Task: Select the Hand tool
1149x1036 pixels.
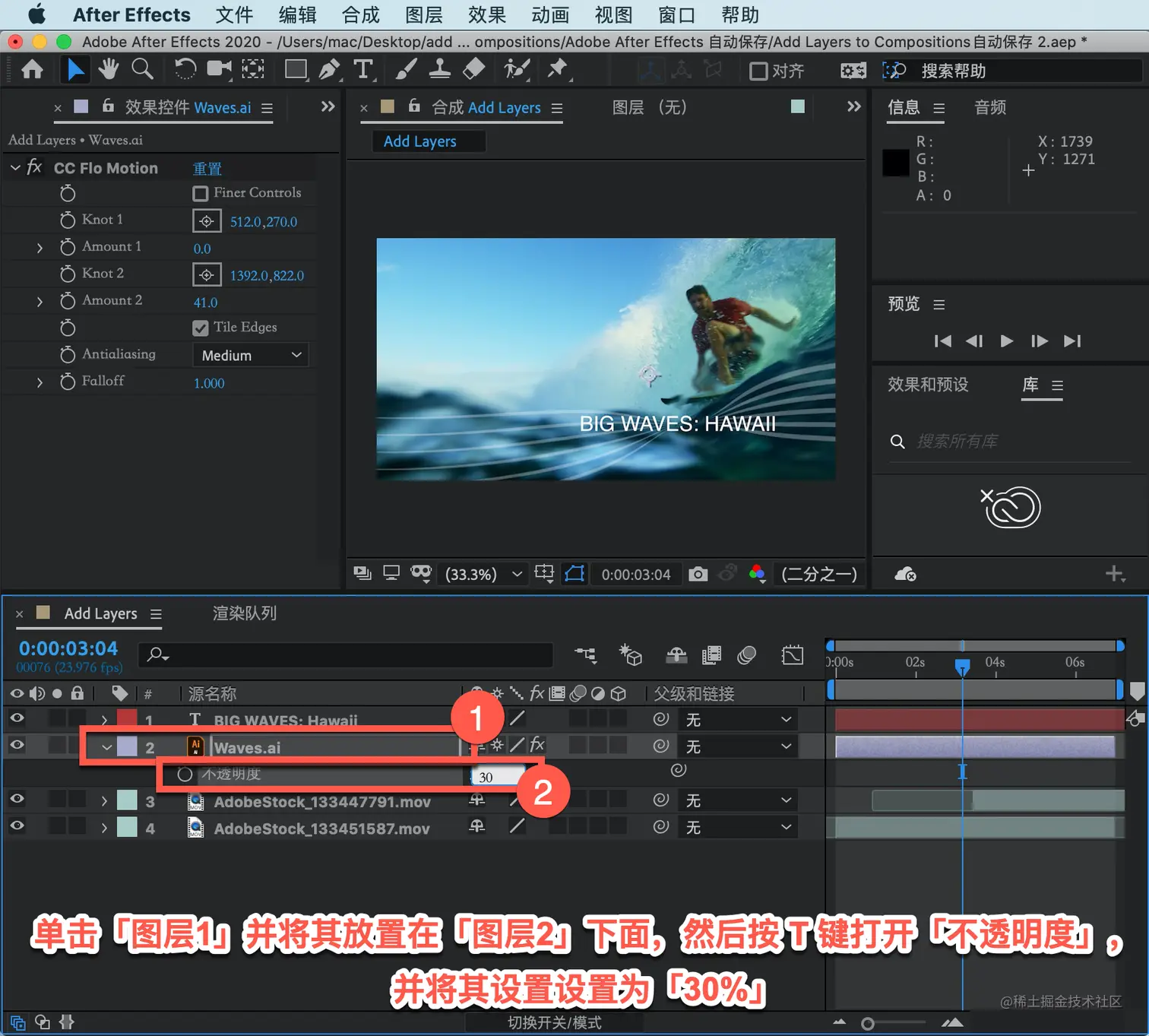Action: pyautogui.click(x=109, y=70)
